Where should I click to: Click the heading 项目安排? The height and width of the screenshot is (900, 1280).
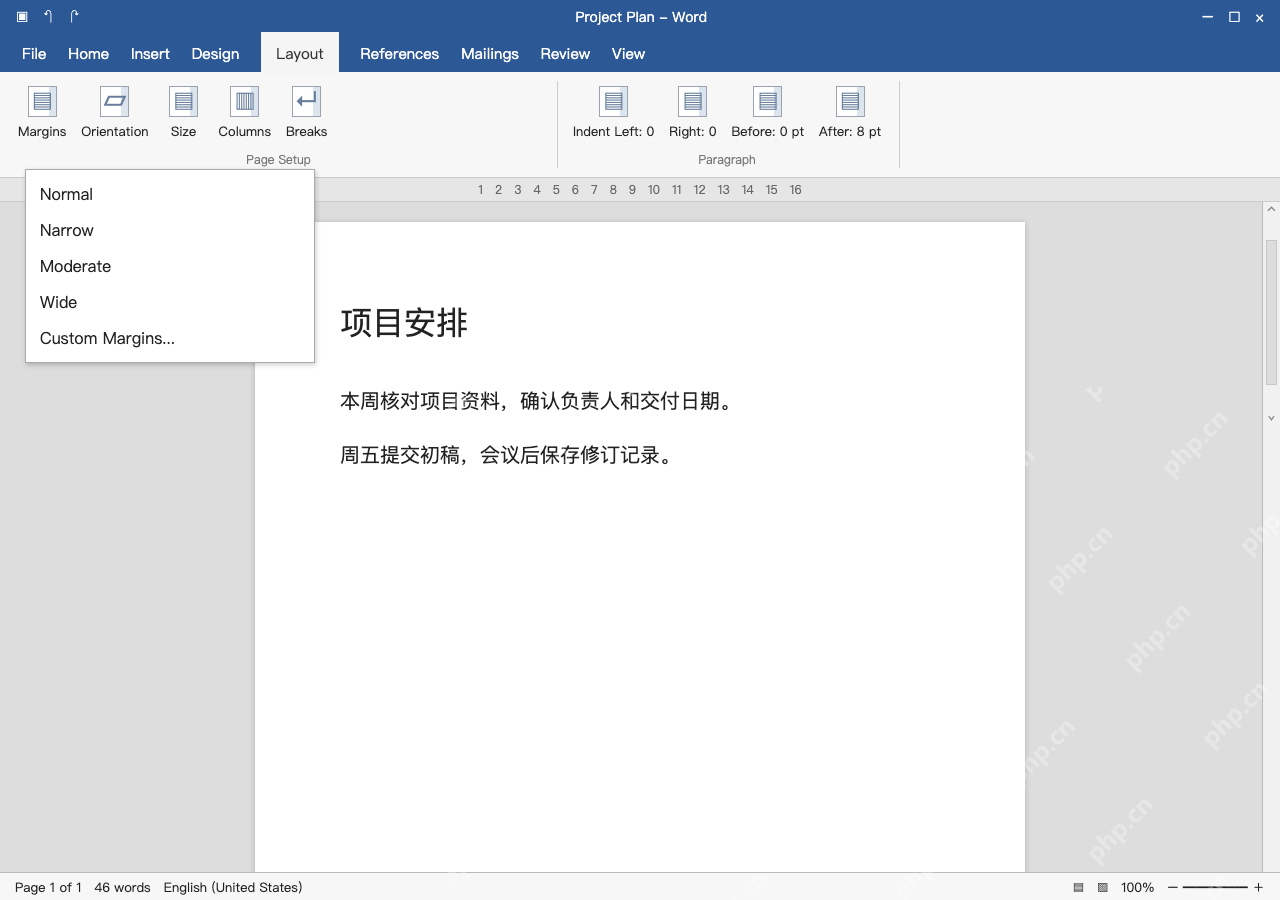tap(404, 323)
